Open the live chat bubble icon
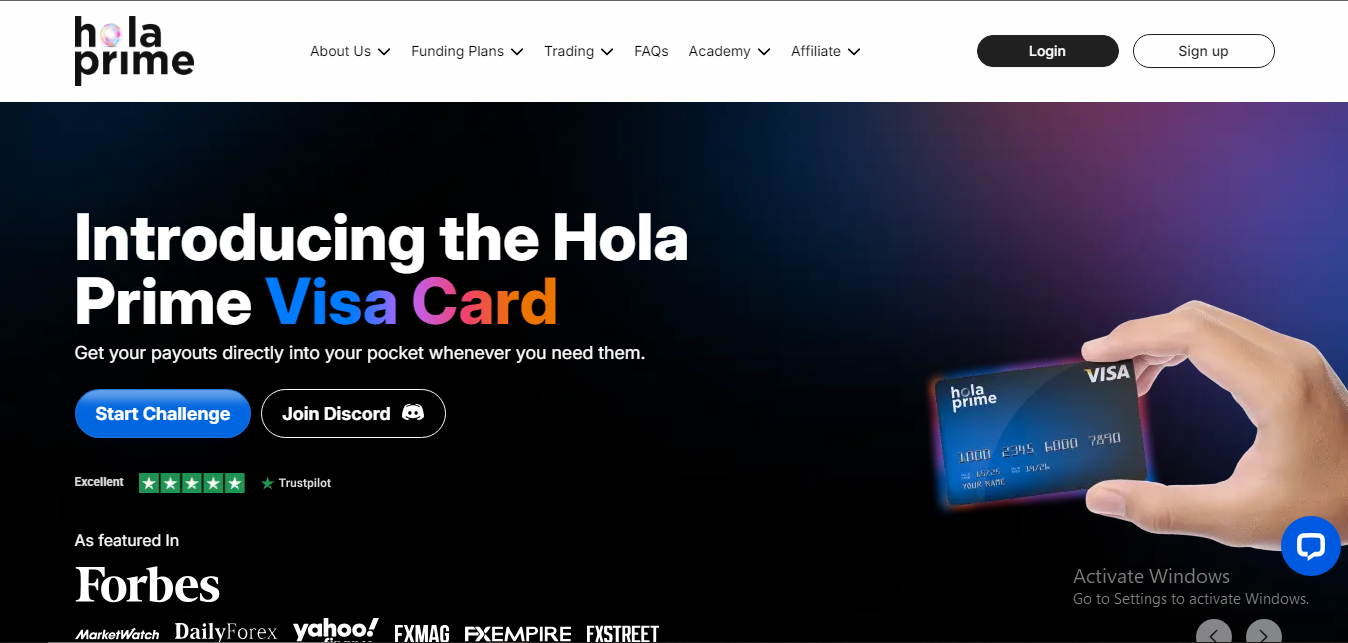The height and width of the screenshot is (643, 1348). coord(1310,546)
